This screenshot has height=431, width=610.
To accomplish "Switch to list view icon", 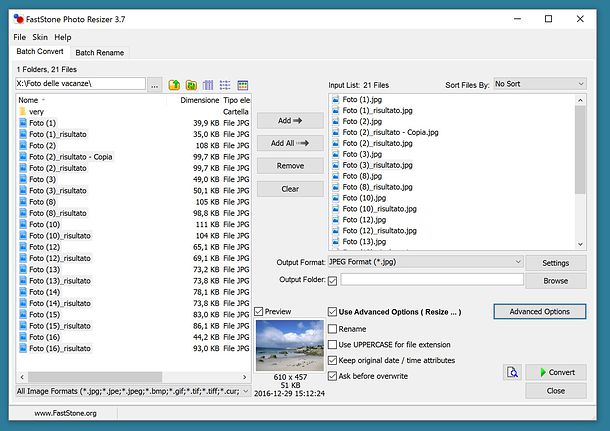I will pyautogui.click(x=225, y=85).
